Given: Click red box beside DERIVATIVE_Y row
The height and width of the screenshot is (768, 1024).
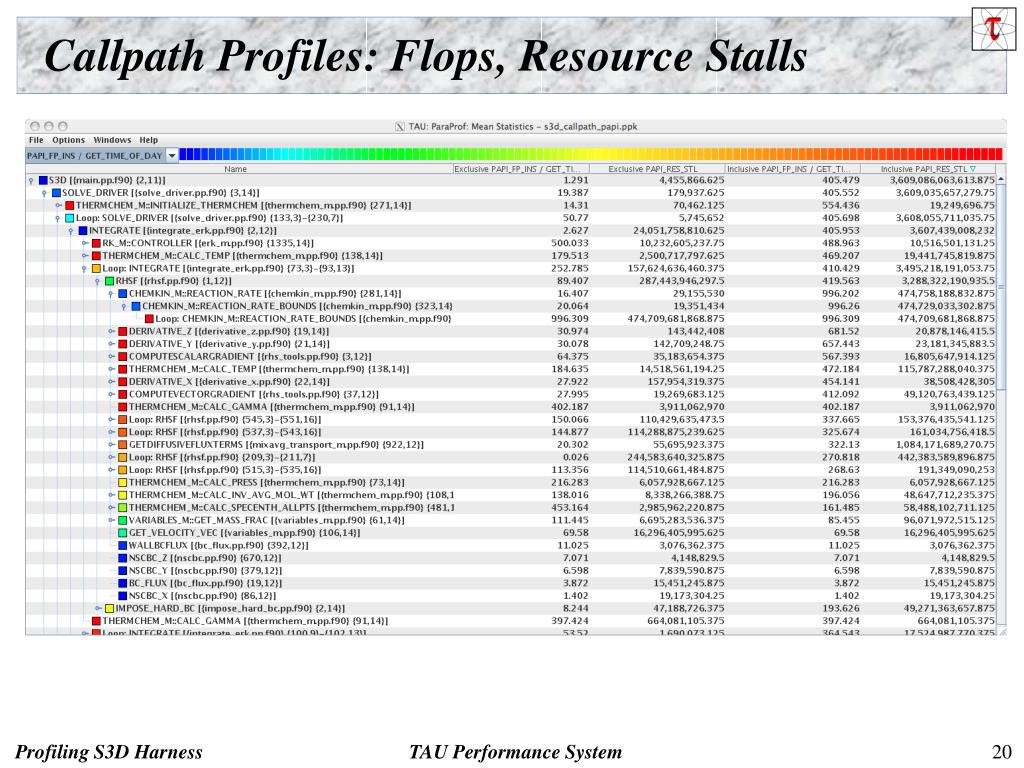Looking at the screenshot, I should tap(122, 344).
